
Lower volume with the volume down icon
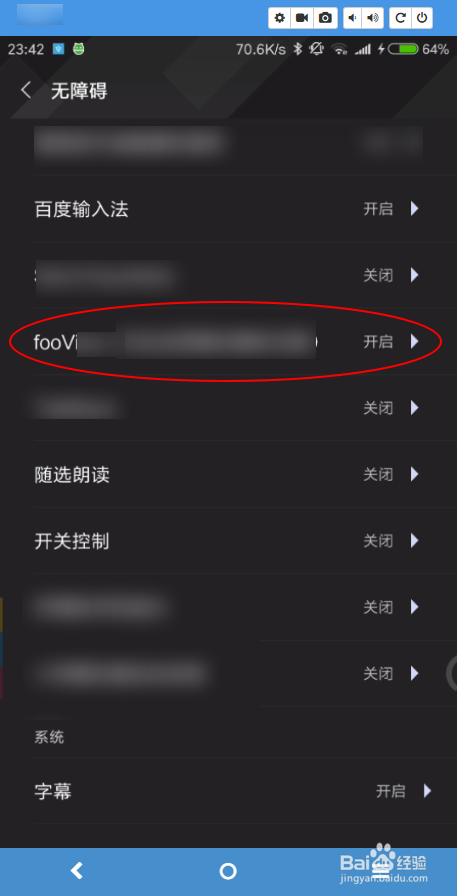pos(353,18)
